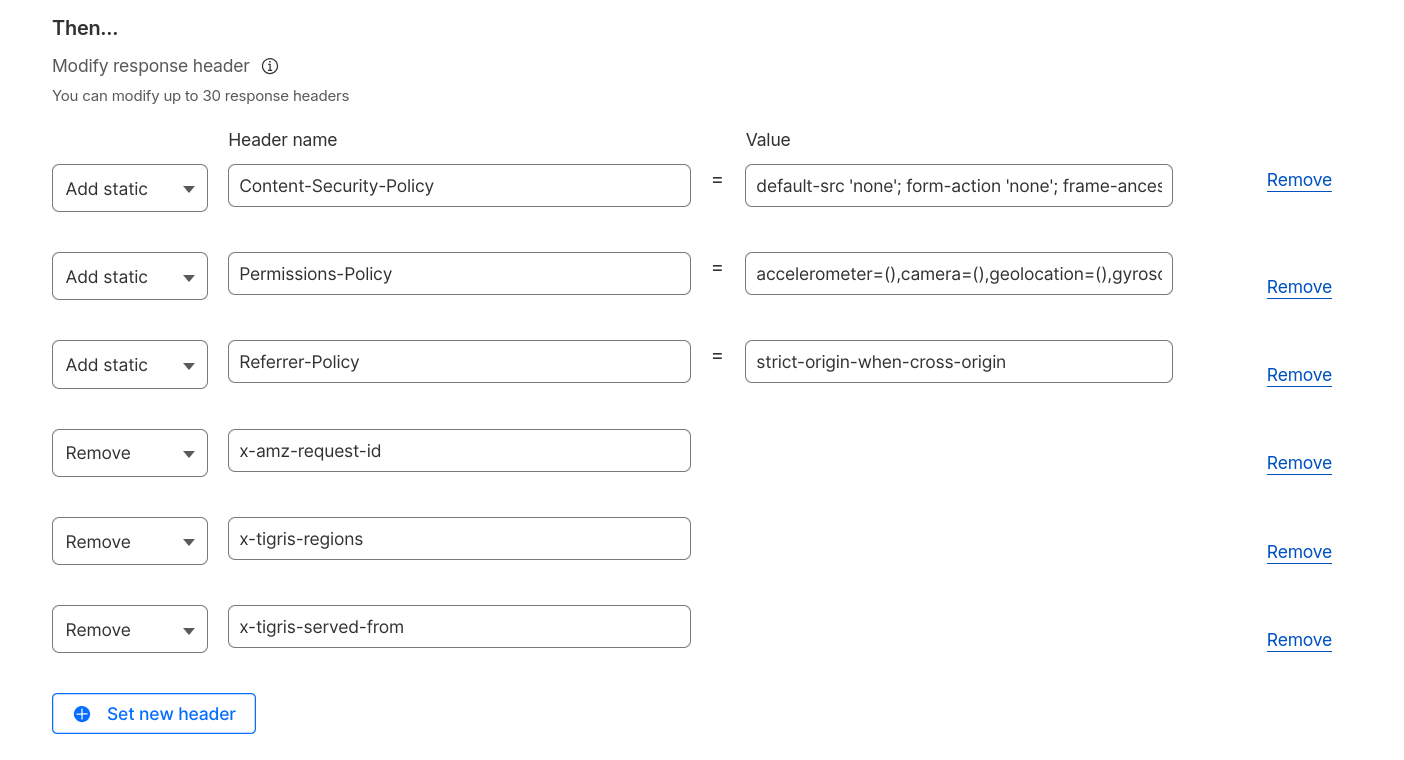Expand the Remove dropdown for x-tigris-served-from
1404x760 pixels.
click(x=130, y=629)
